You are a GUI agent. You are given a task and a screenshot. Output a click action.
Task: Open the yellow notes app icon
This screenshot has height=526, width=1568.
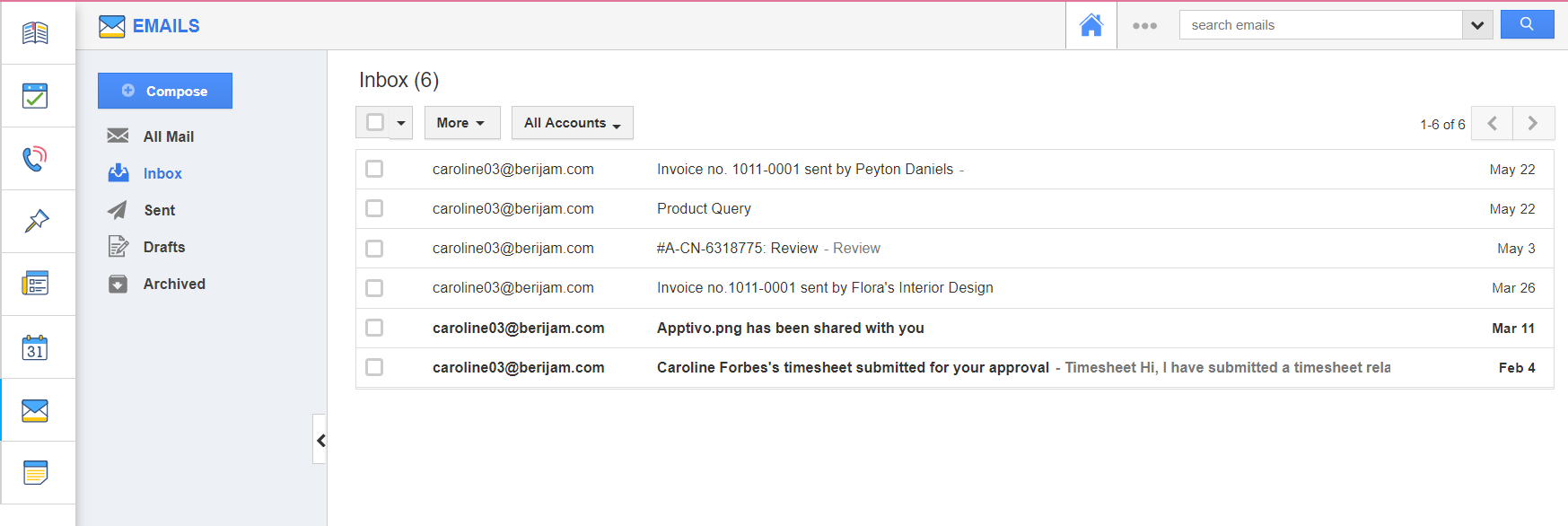click(35, 472)
